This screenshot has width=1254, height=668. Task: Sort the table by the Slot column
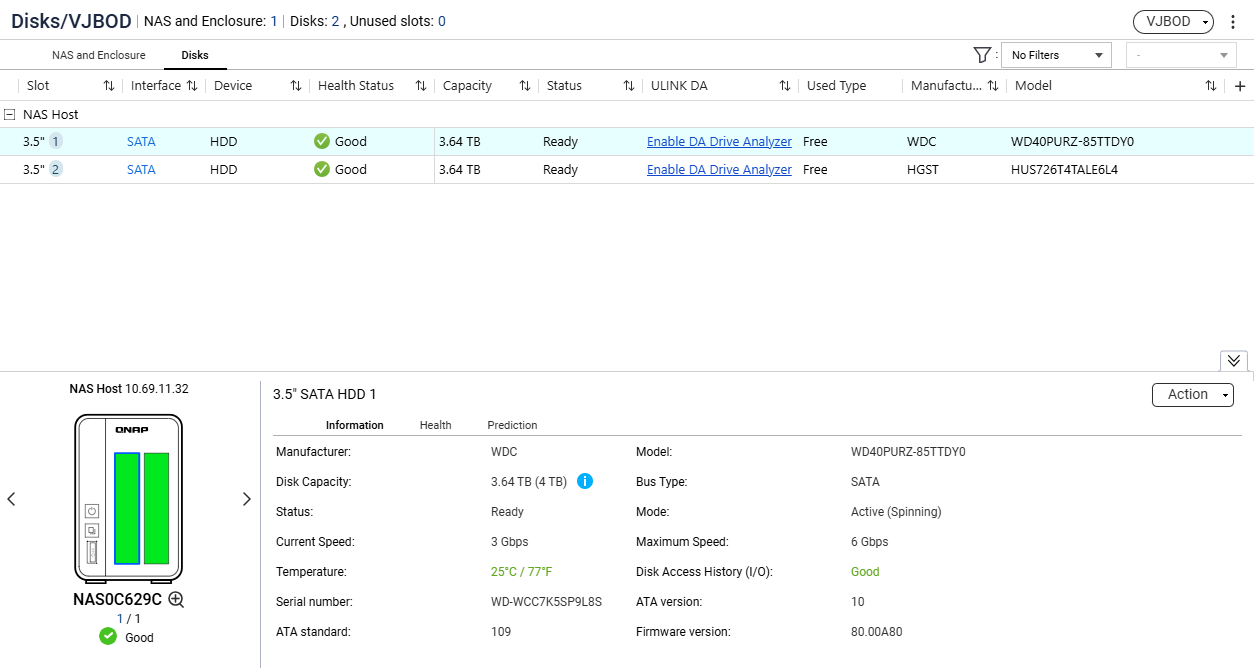108,86
